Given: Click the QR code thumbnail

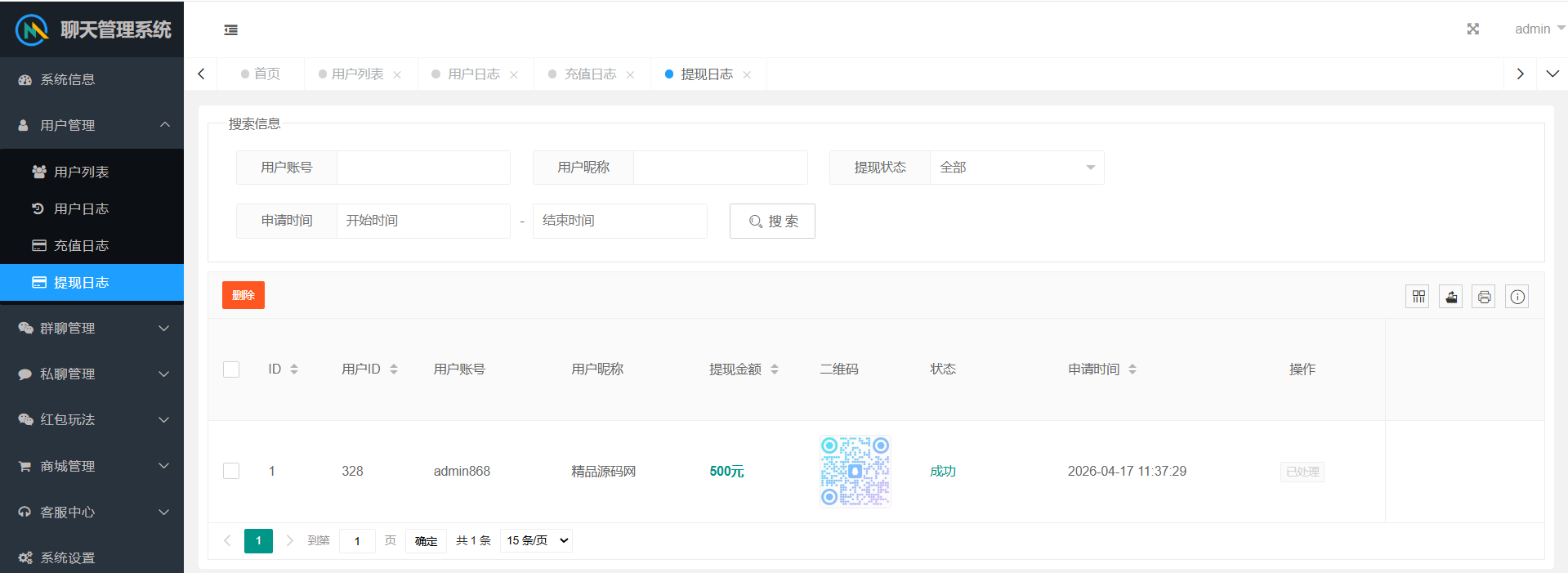Looking at the screenshot, I should tap(855, 471).
